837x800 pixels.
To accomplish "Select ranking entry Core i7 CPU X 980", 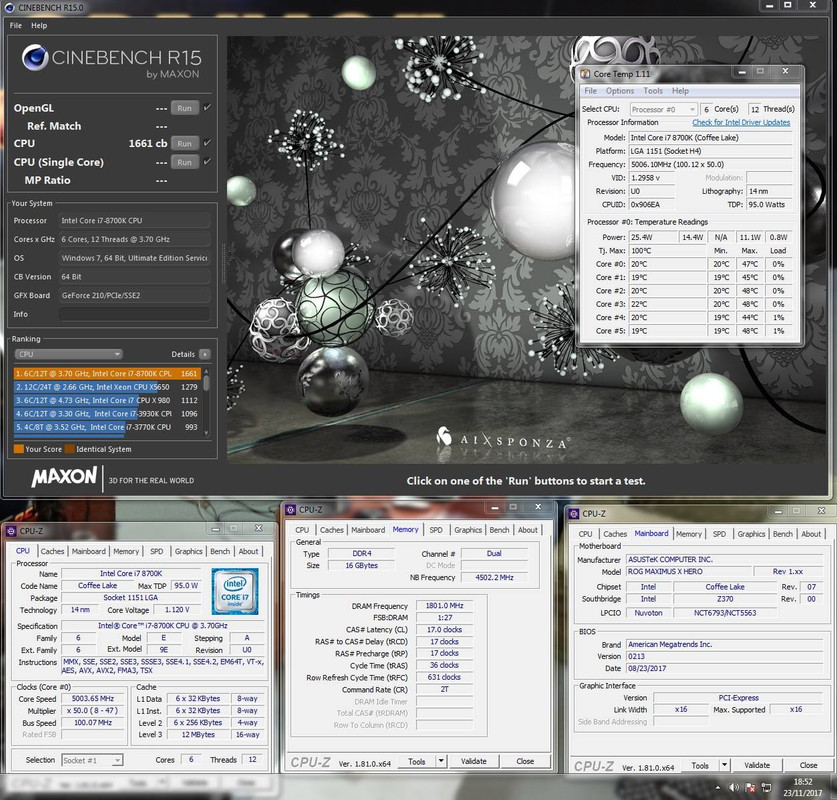I will pyautogui.click(x=107, y=400).
